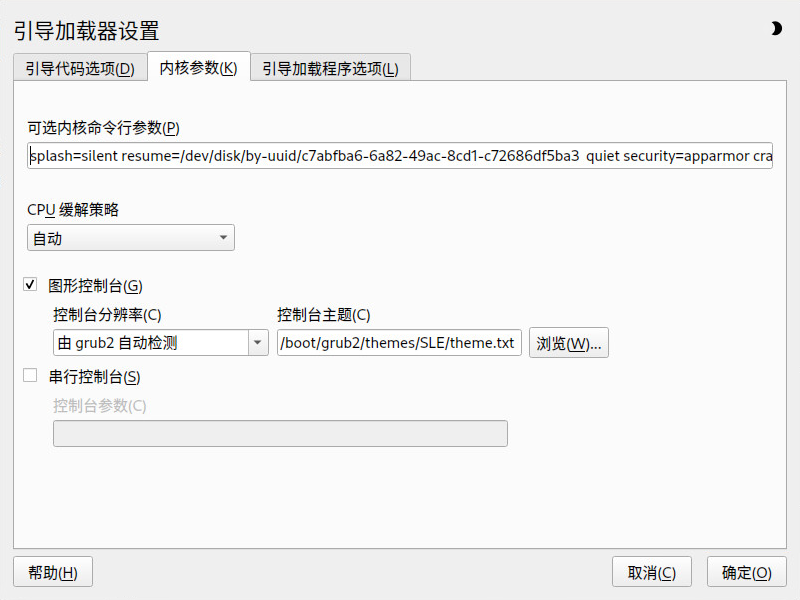Open the 引导加载程序选项 tab
800x600 pixels.
click(x=330, y=68)
